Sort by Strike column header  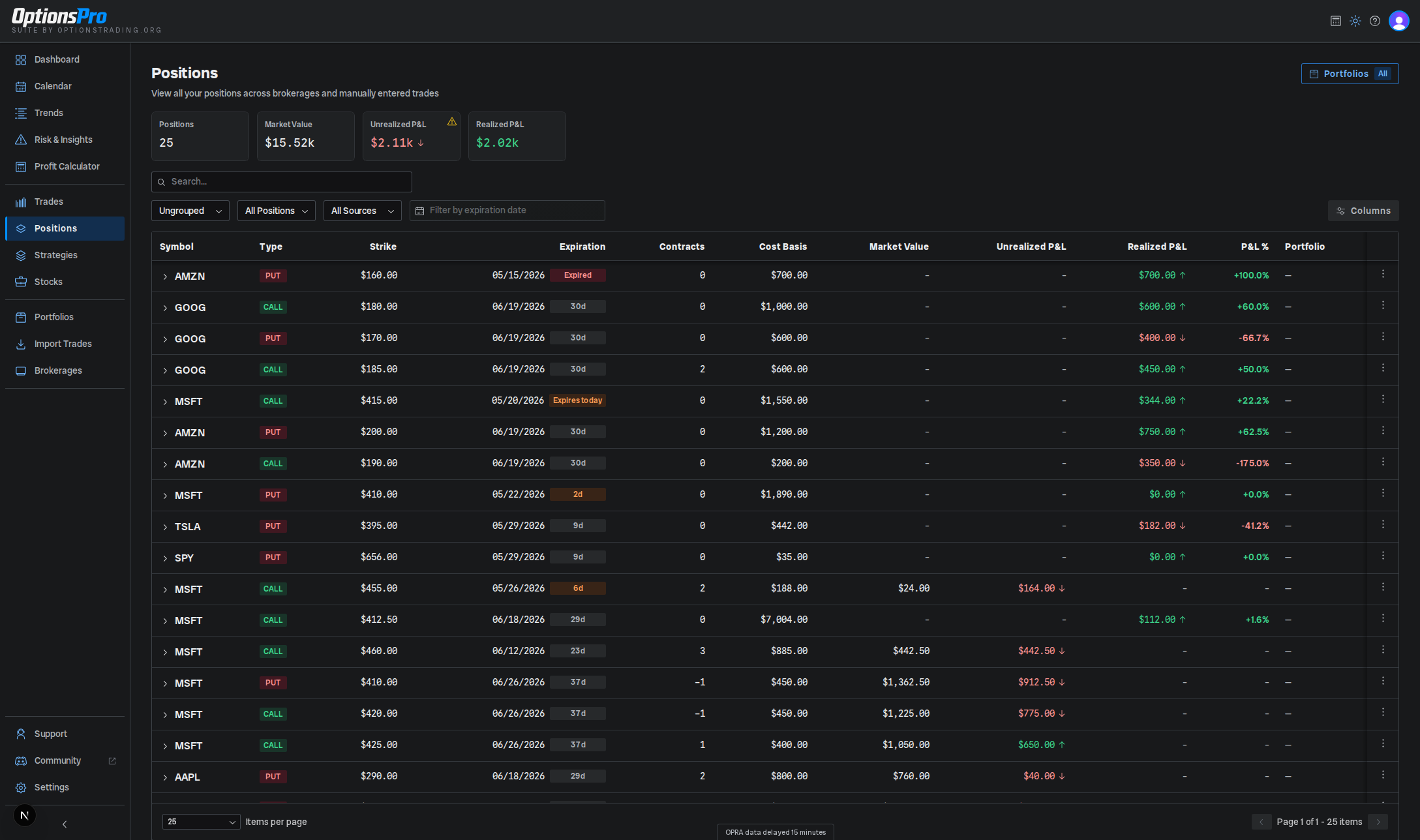pyautogui.click(x=383, y=247)
